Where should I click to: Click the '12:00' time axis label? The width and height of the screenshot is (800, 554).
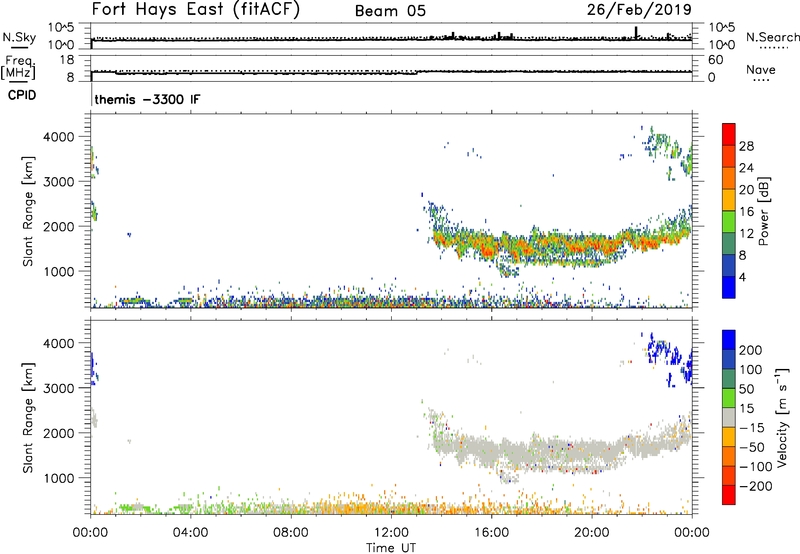[391, 533]
